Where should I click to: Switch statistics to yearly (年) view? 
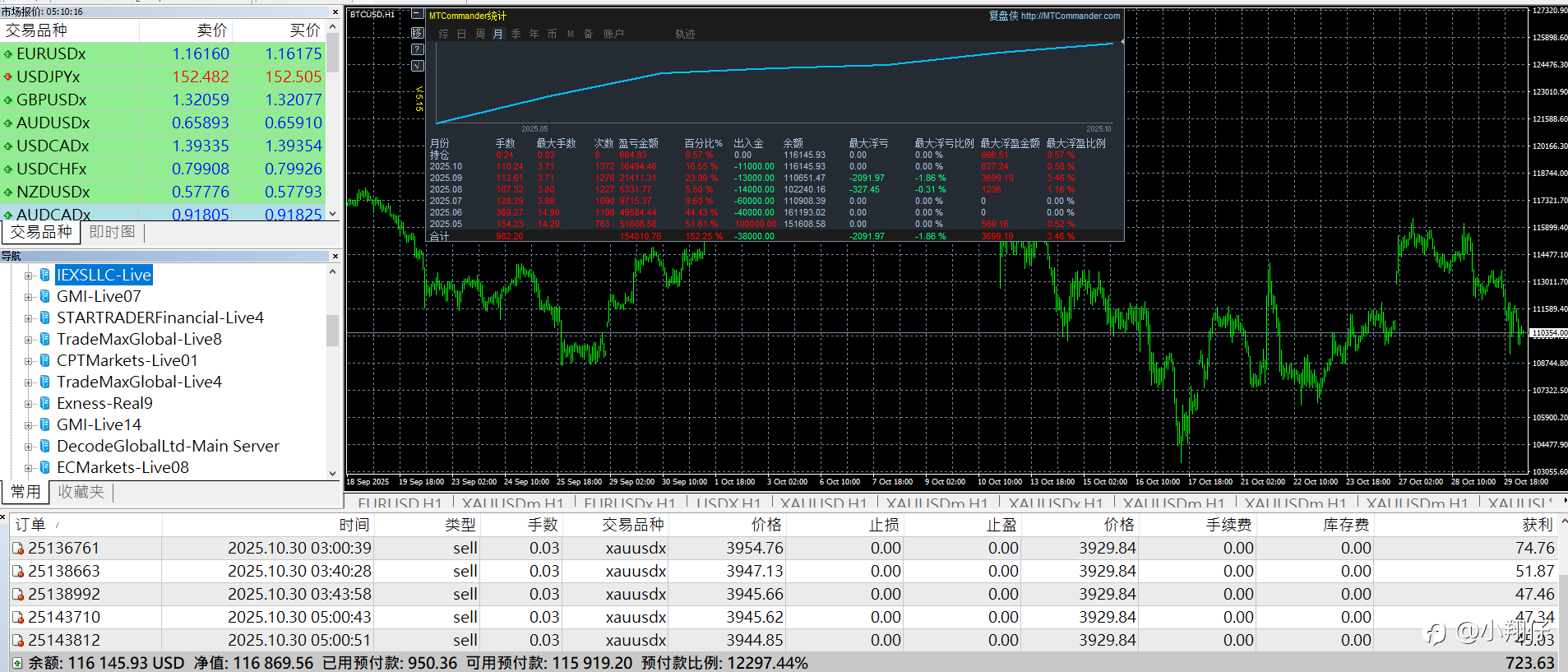tap(534, 34)
